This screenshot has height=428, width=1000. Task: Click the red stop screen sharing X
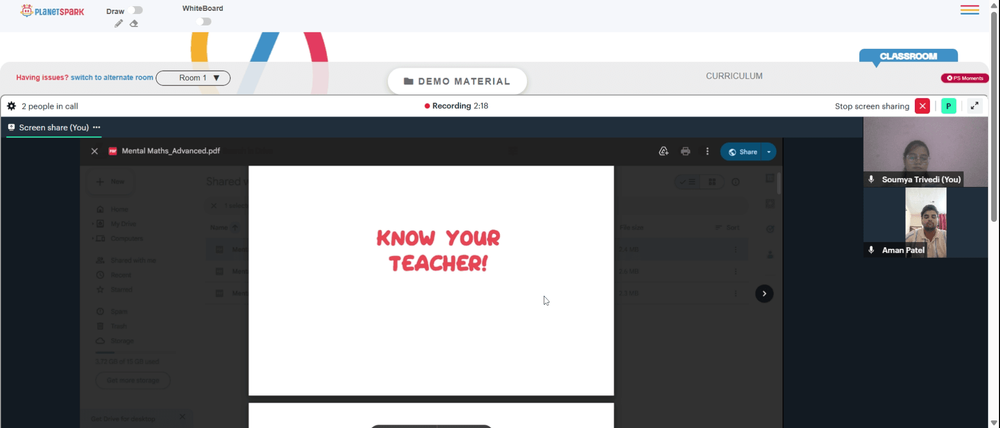[x=922, y=106]
